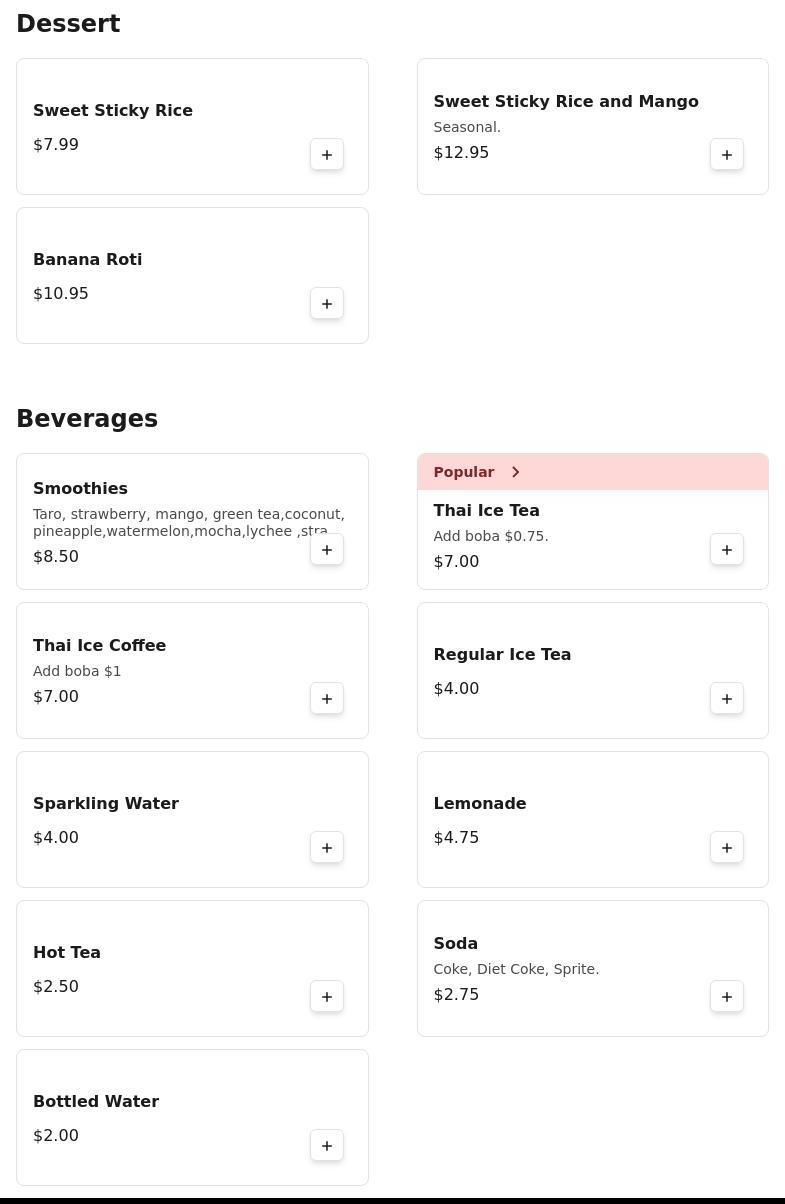785x1204 pixels.
Task: Add Bottled Water to order
Action: 327,1145
